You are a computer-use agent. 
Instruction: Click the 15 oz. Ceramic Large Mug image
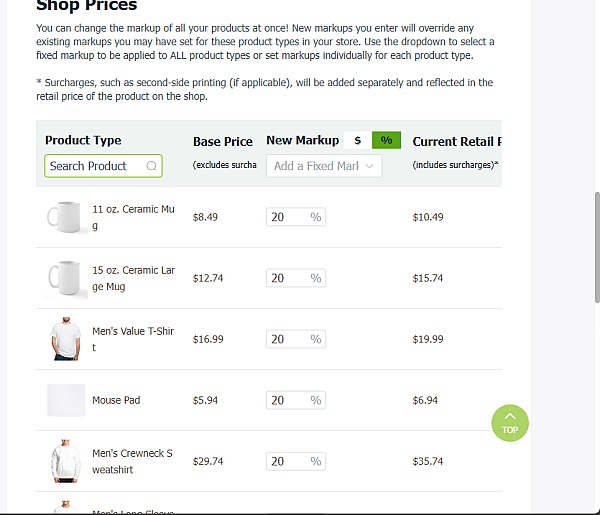click(x=66, y=278)
